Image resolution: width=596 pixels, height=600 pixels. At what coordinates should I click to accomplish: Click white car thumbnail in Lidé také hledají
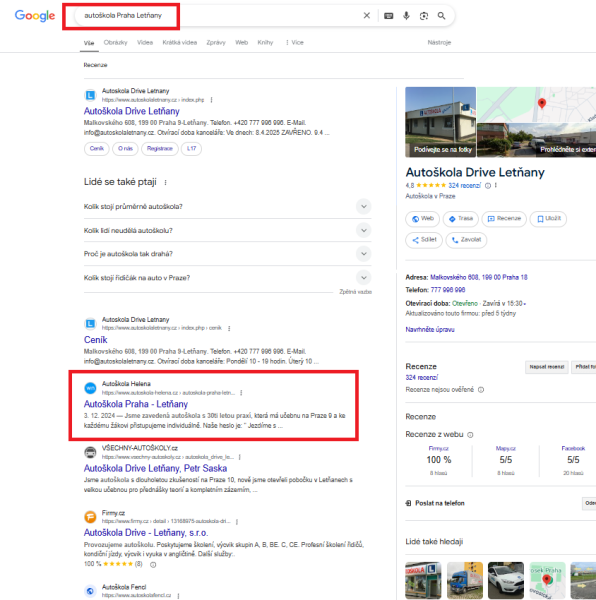pos(506,580)
